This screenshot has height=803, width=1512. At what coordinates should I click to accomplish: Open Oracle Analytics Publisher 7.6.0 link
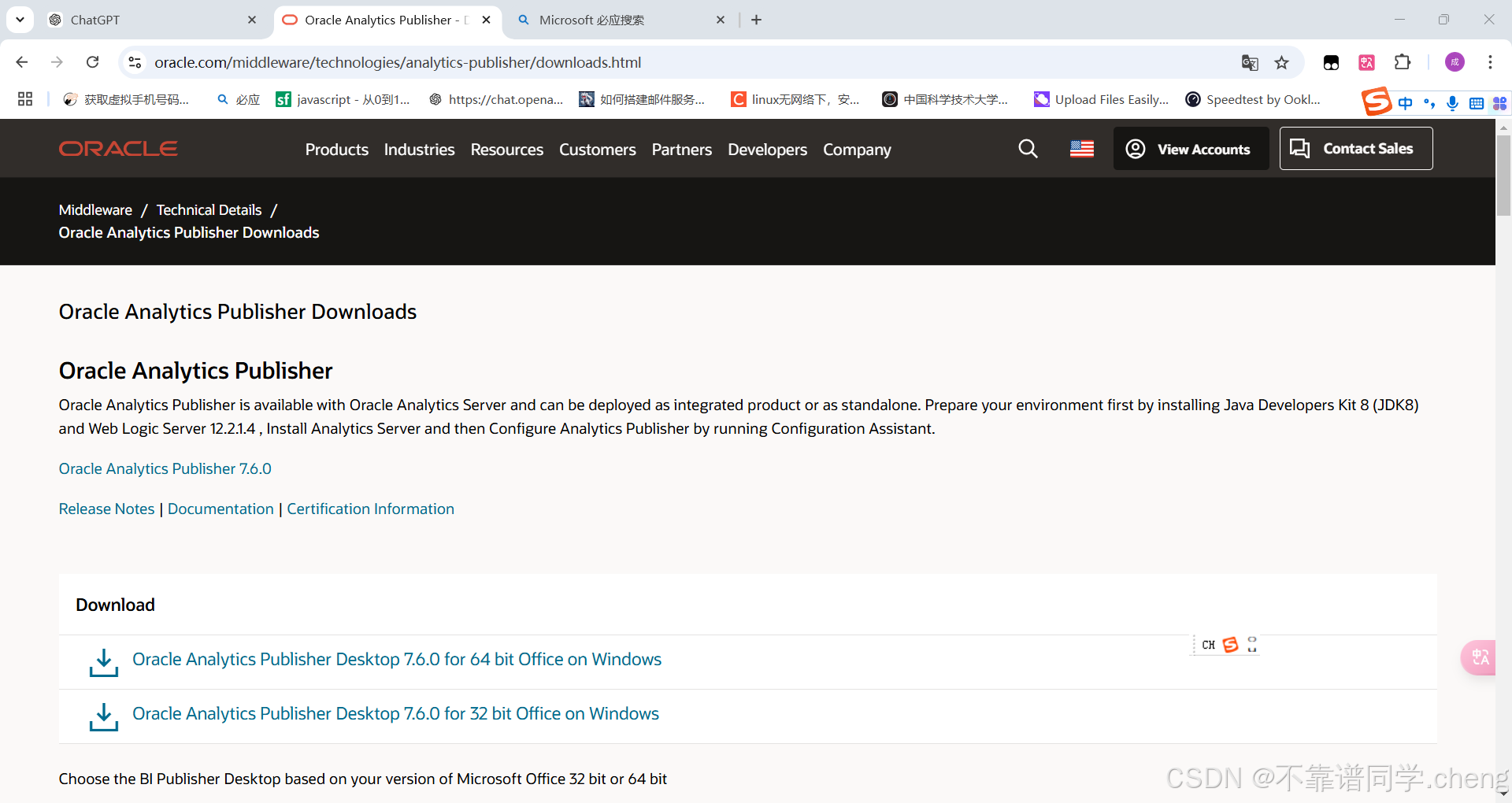(x=165, y=468)
